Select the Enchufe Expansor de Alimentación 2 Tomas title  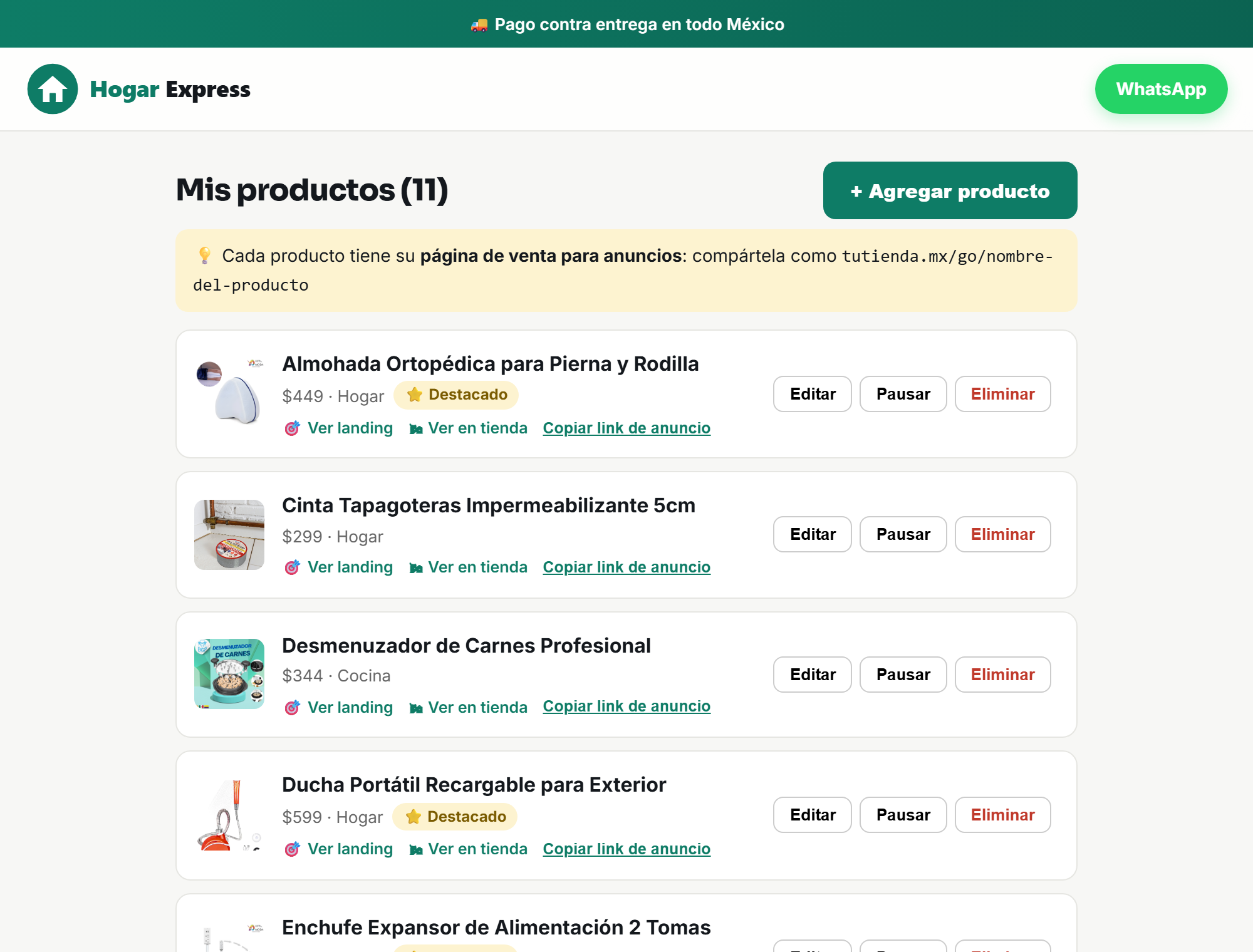click(x=496, y=928)
